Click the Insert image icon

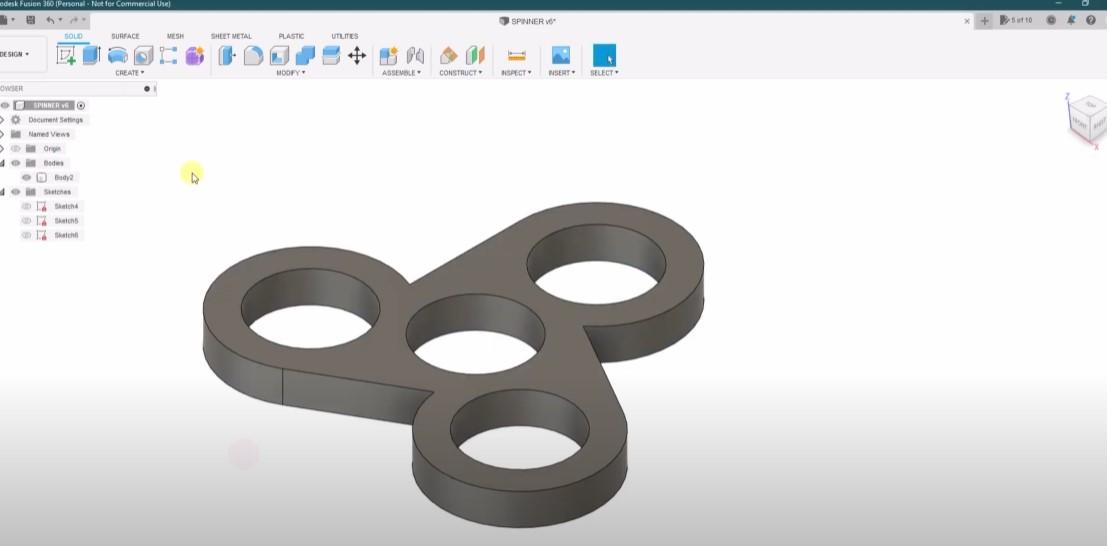(561, 55)
